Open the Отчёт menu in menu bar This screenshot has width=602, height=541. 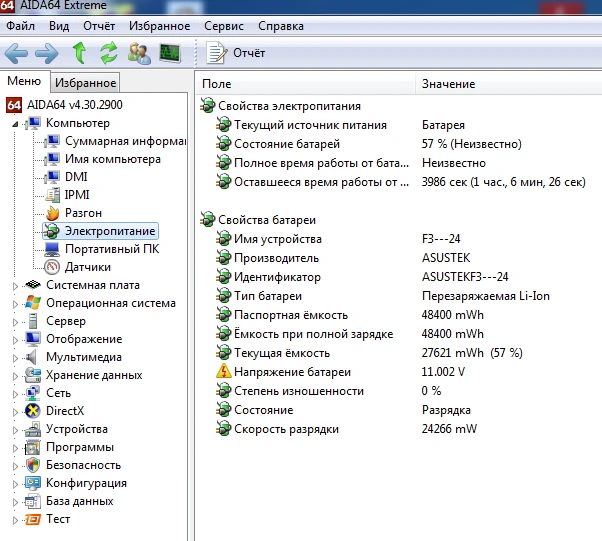[99, 26]
